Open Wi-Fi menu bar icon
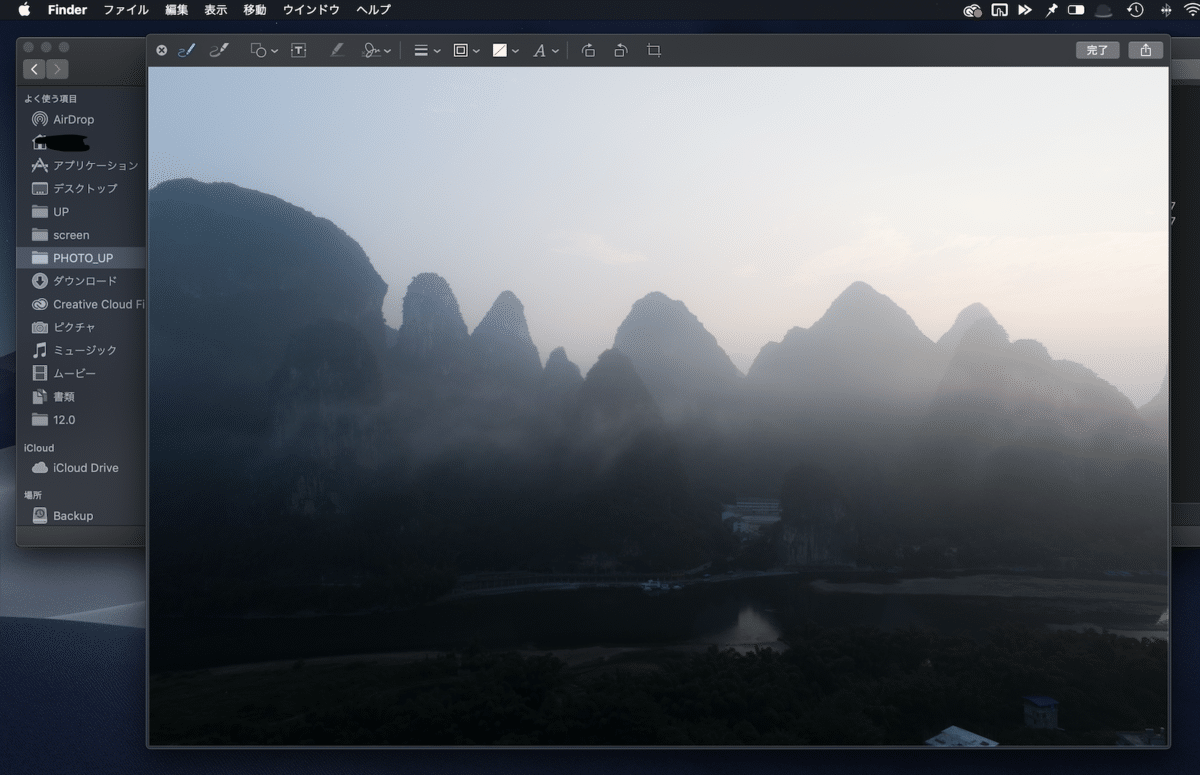Screen dimensions: 1200x775 1193,10
